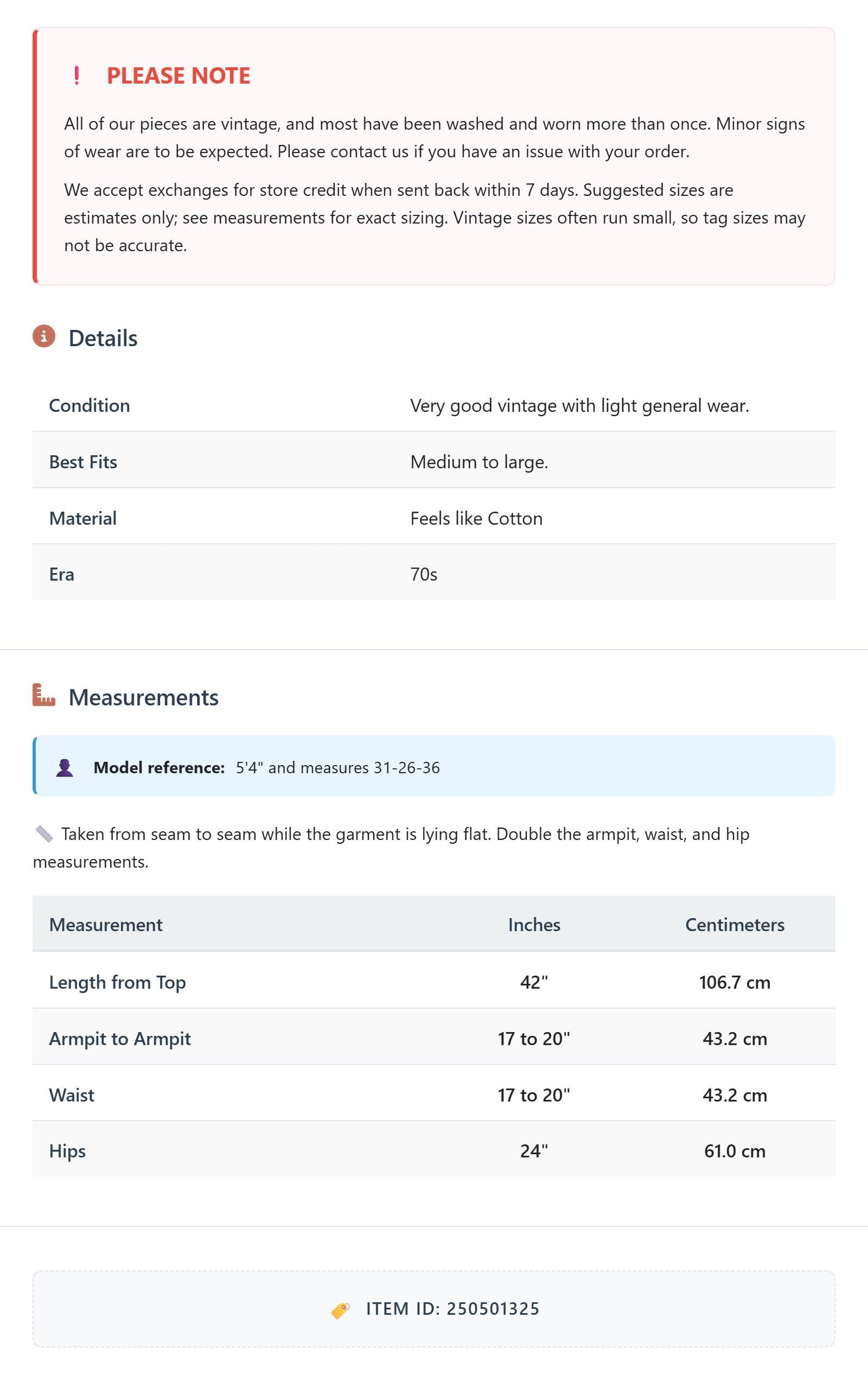Click the Model reference label

pos(159,767)
